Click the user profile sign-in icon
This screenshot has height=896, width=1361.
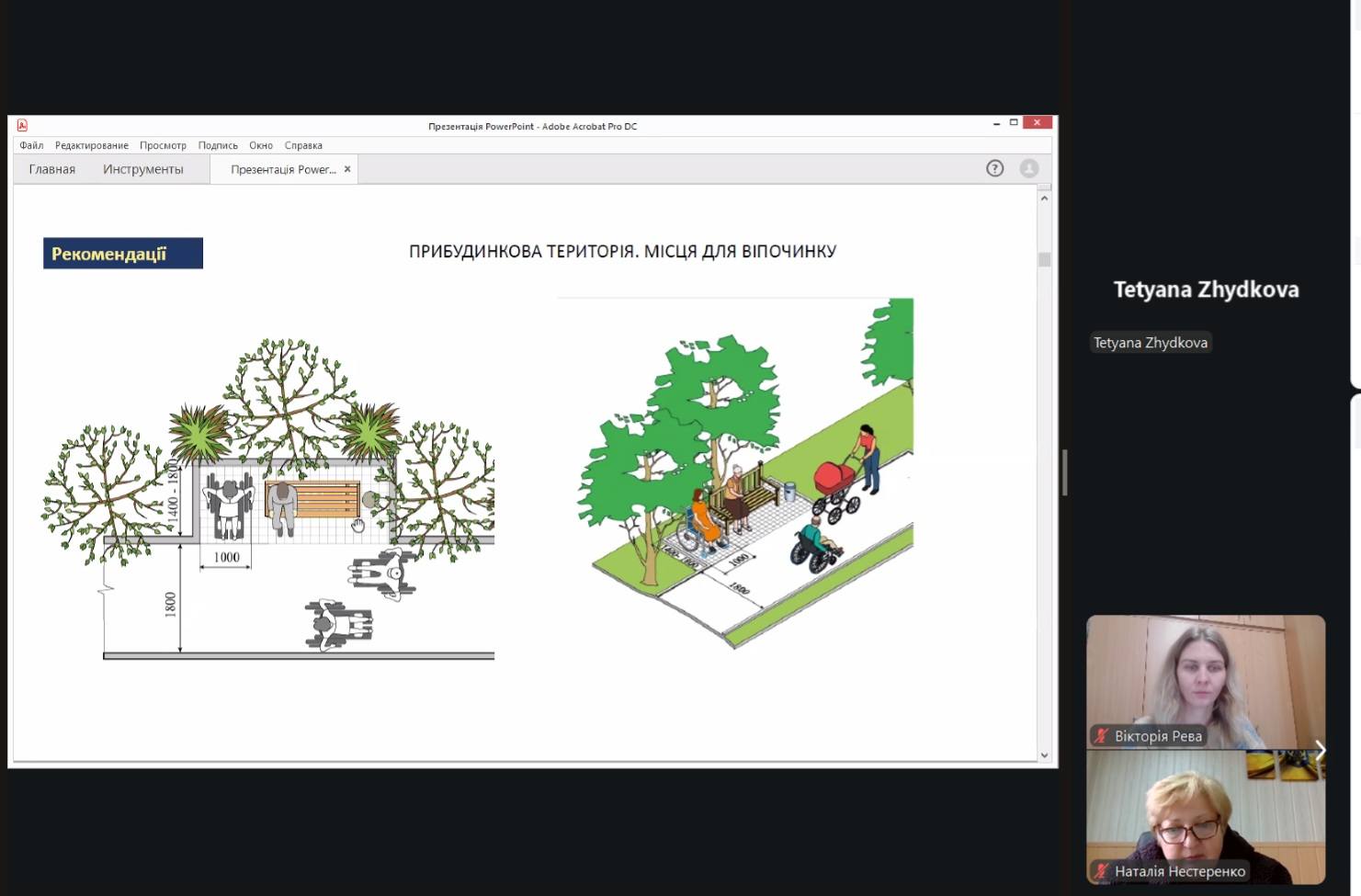tap(1029, 168)
